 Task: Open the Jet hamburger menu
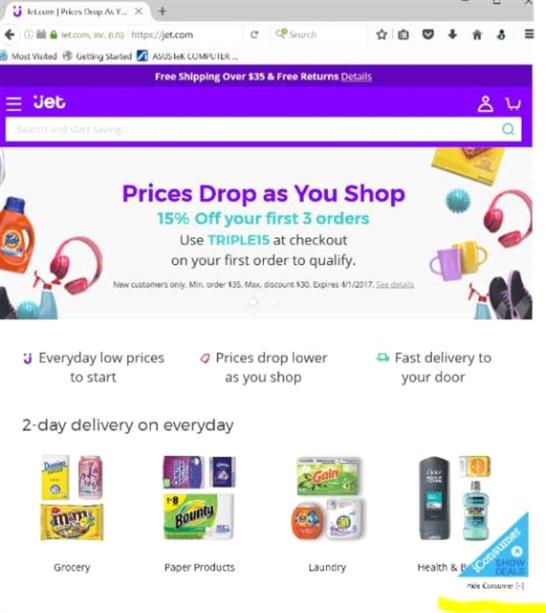pos(14,104)
